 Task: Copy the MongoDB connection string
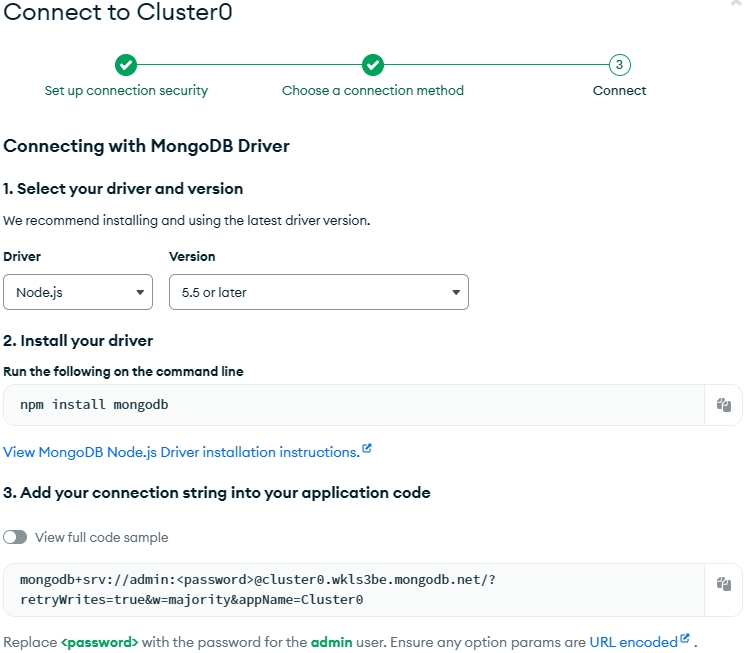click(724, 584)
